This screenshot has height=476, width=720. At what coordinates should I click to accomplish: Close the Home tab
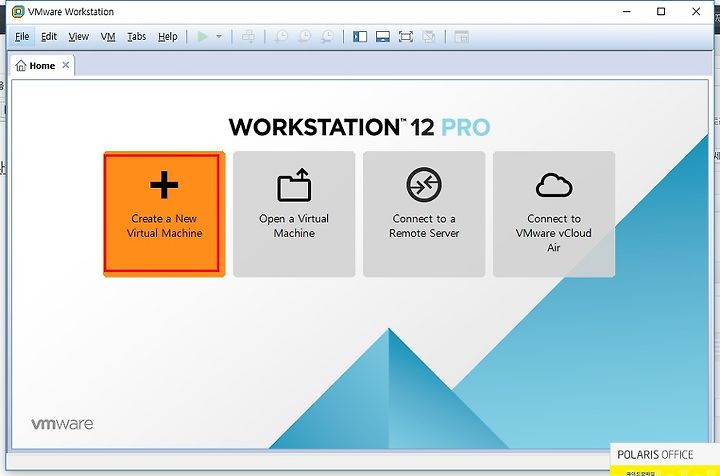coord(66,65)
